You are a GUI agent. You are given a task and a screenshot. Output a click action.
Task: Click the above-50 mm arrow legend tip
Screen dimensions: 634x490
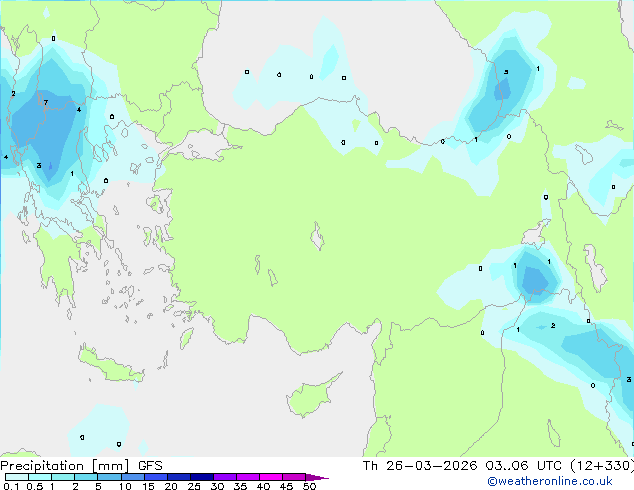click(317, 477)
